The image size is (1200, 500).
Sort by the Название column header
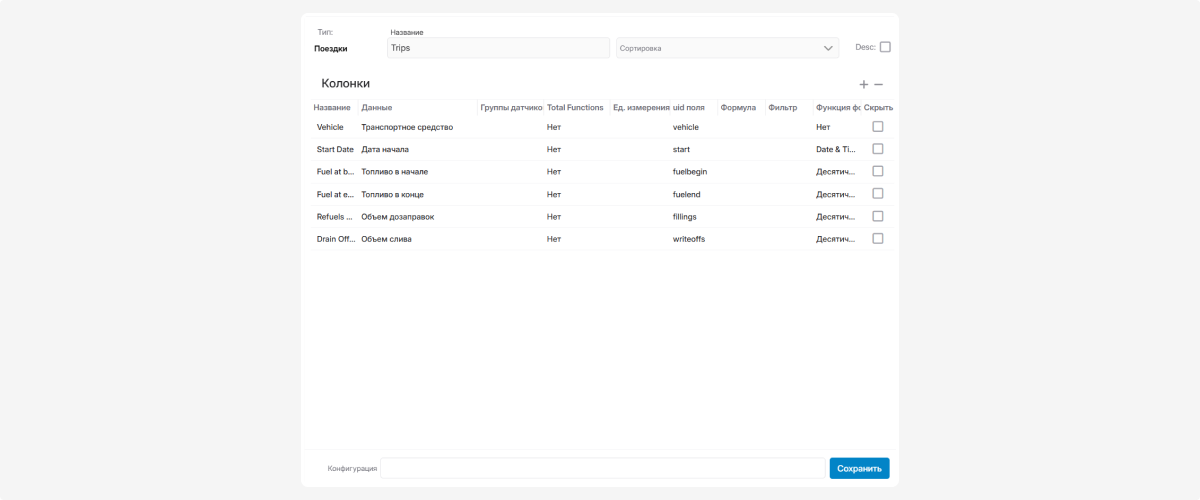332,107
